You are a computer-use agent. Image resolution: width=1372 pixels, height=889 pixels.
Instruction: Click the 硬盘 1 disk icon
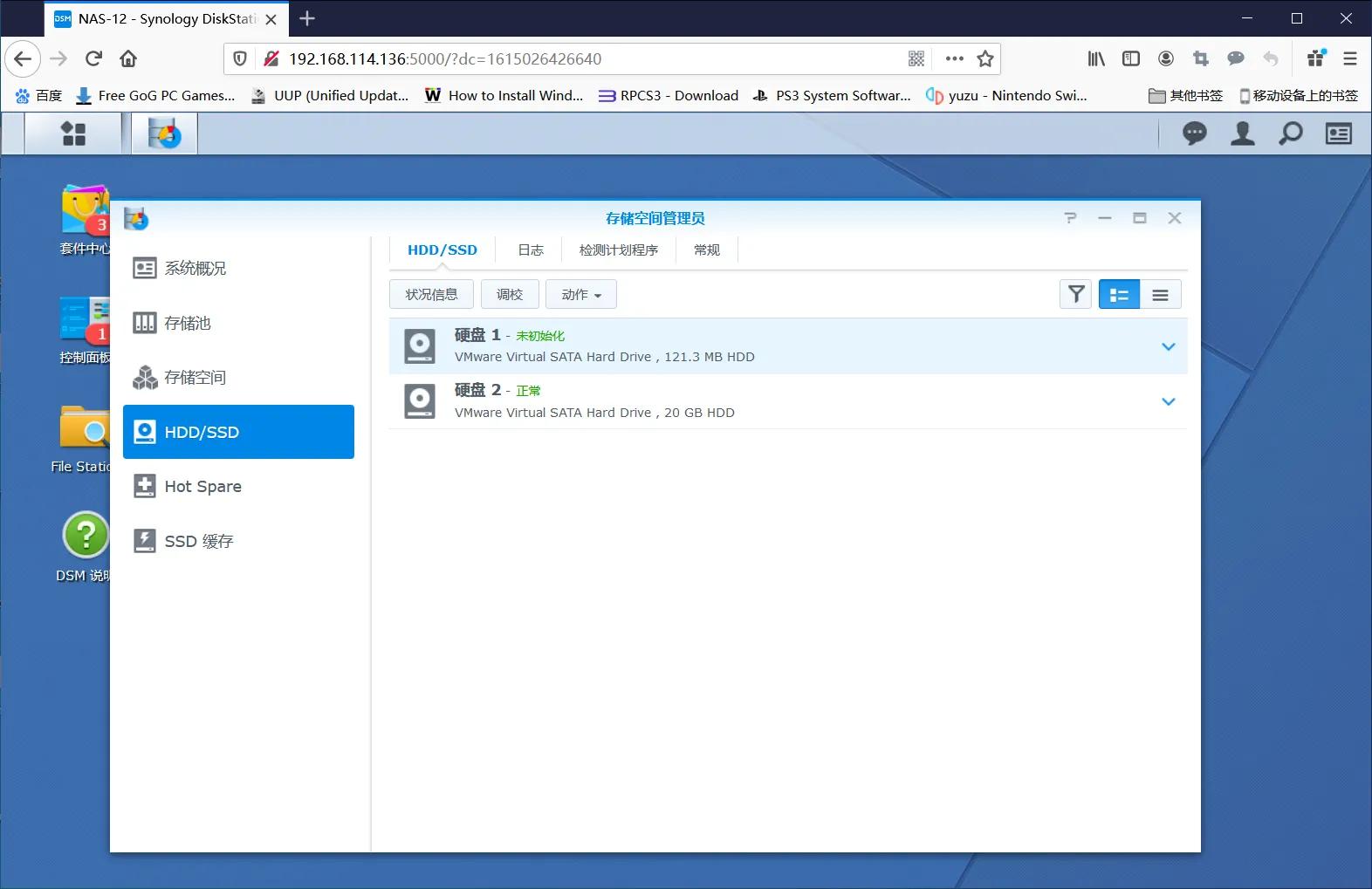(x=420, y=346)
